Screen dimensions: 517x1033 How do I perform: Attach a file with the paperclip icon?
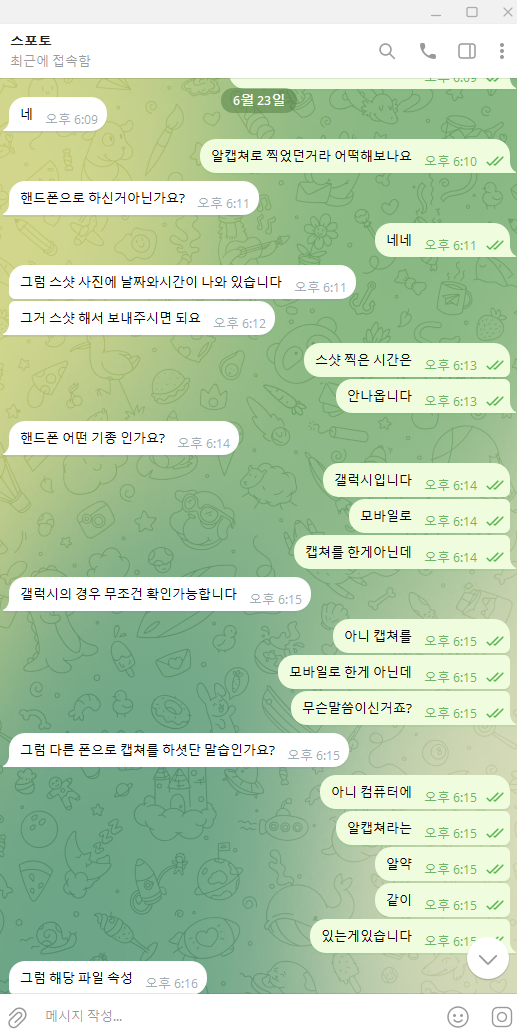(x=16, y=1016)
